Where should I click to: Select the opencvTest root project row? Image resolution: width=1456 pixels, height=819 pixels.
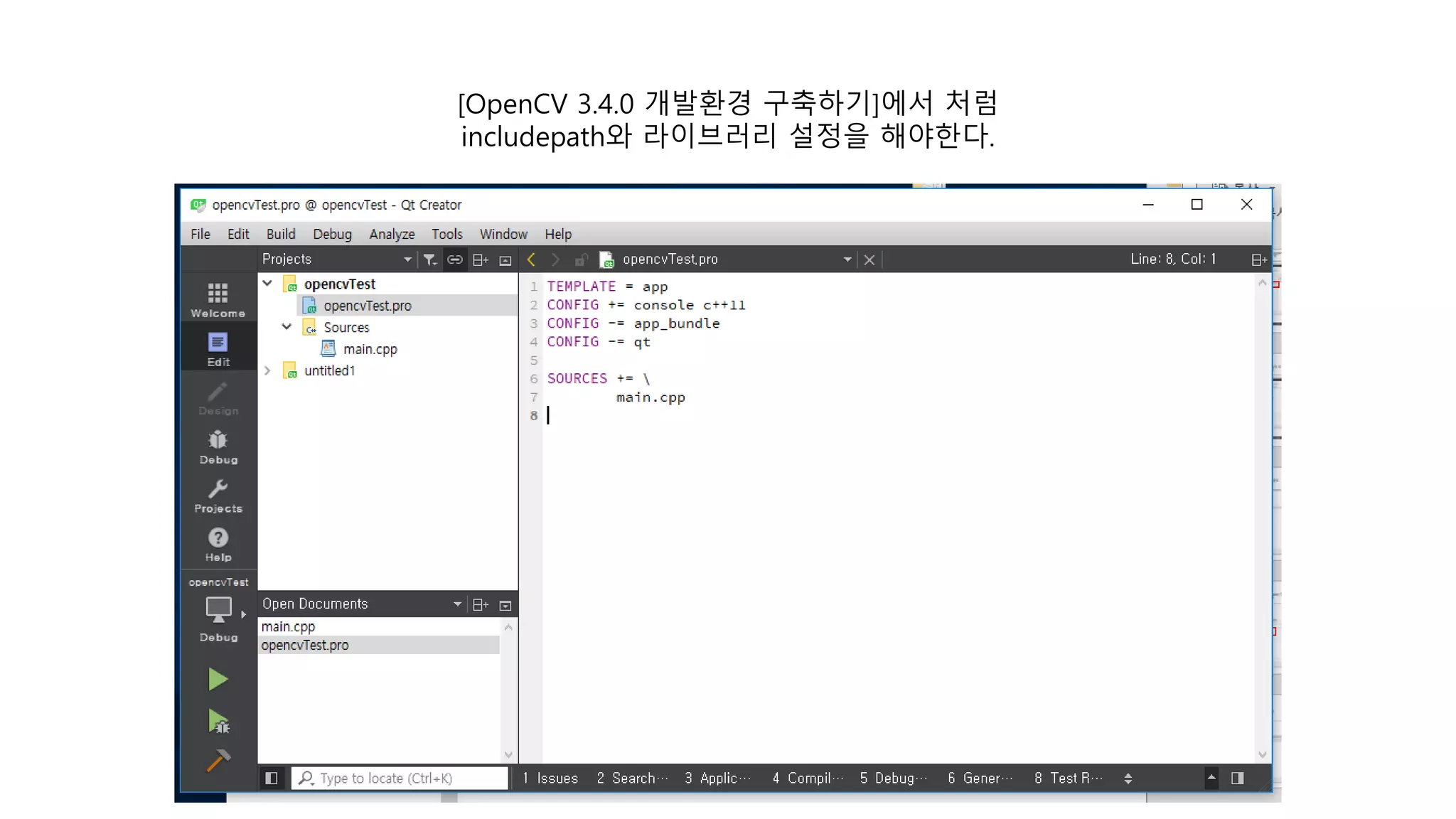pyautogui.click(x=340, y=284)
